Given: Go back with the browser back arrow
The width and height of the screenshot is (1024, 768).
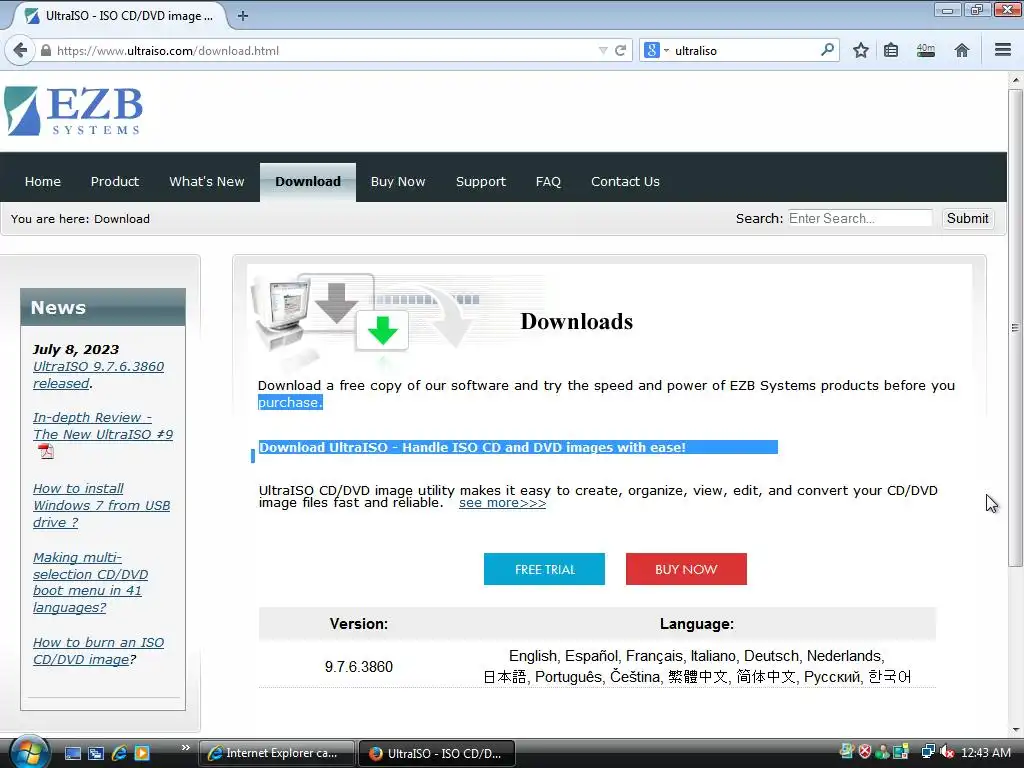Looking at the screenshot, I should tap(20, 50).
